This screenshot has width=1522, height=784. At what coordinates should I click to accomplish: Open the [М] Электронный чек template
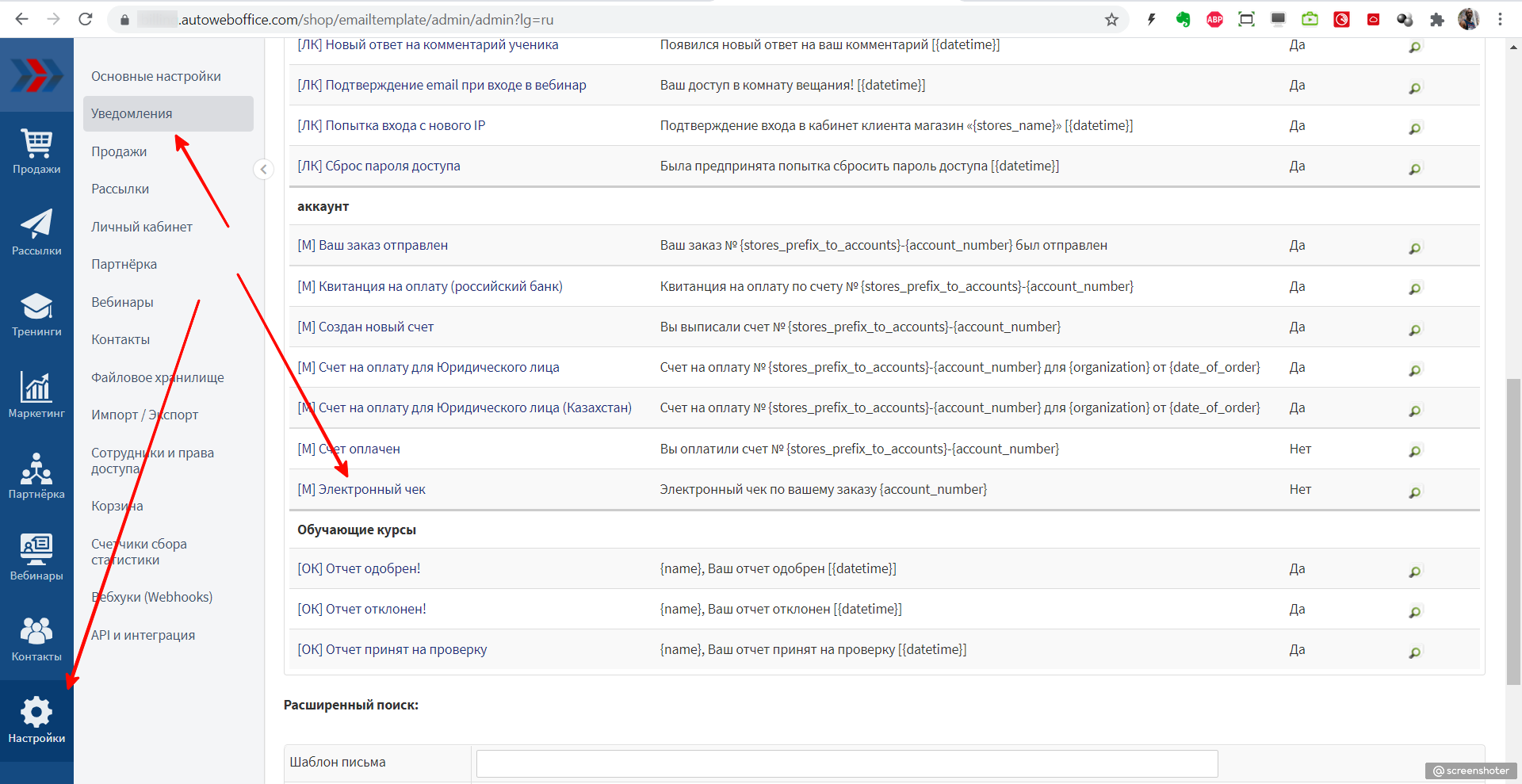pos(361,490)
